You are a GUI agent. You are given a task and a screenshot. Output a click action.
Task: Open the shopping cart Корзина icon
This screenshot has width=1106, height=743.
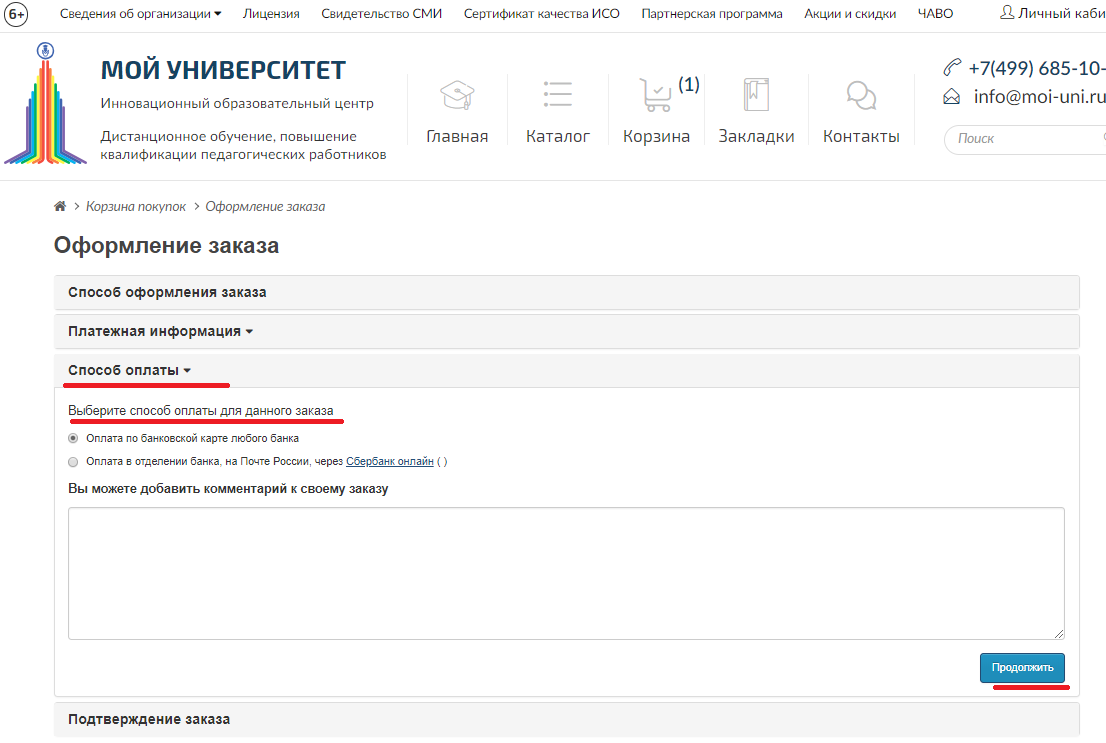(656, 95)
